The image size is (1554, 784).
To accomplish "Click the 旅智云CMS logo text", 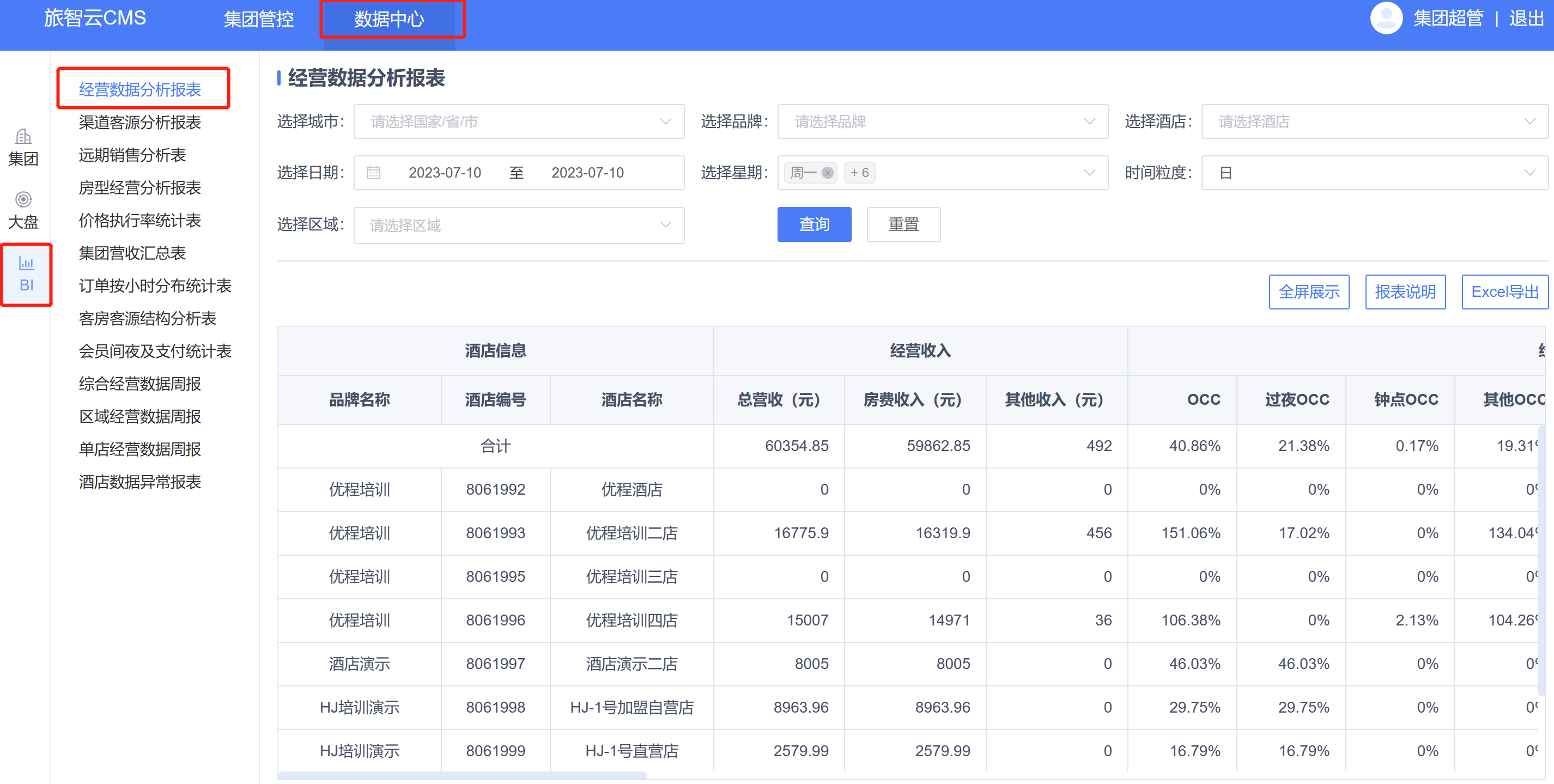I will pos(95,18).
